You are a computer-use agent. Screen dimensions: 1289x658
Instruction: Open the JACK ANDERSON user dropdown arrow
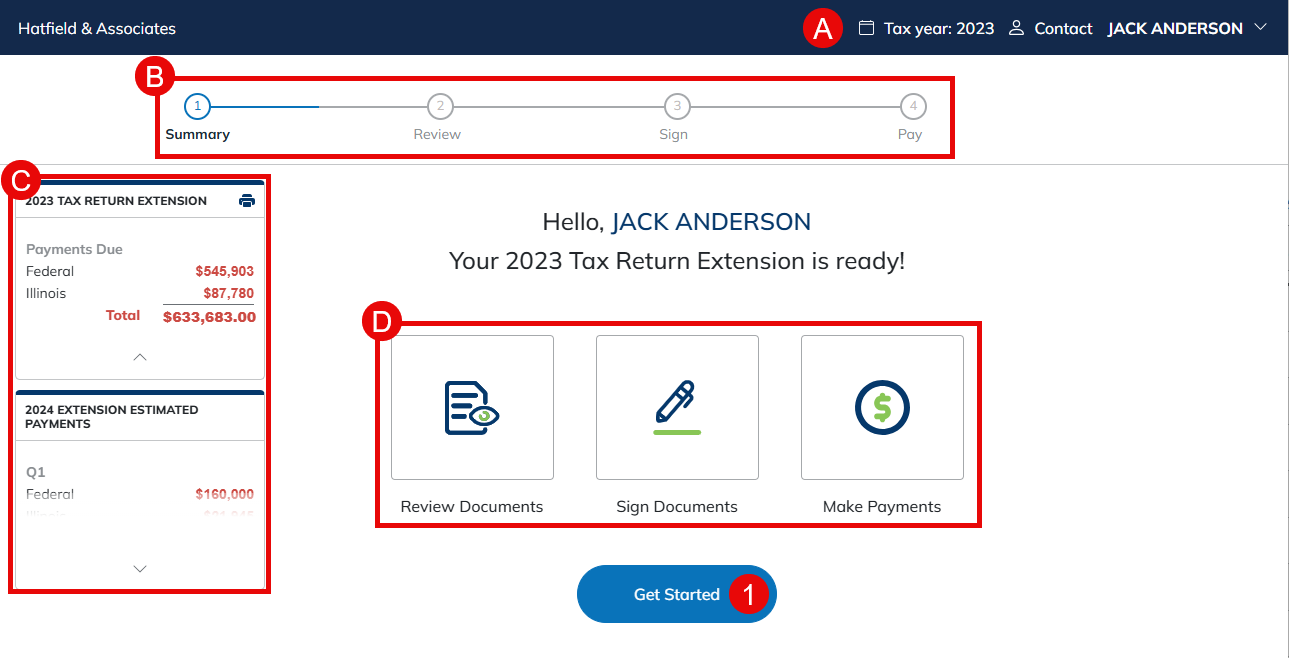pos(1260,27)
